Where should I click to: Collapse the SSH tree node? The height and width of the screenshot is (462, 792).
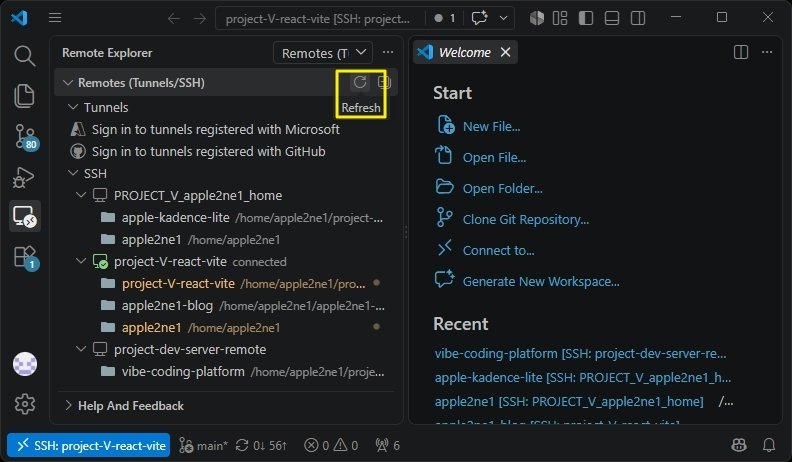(73, 173)
